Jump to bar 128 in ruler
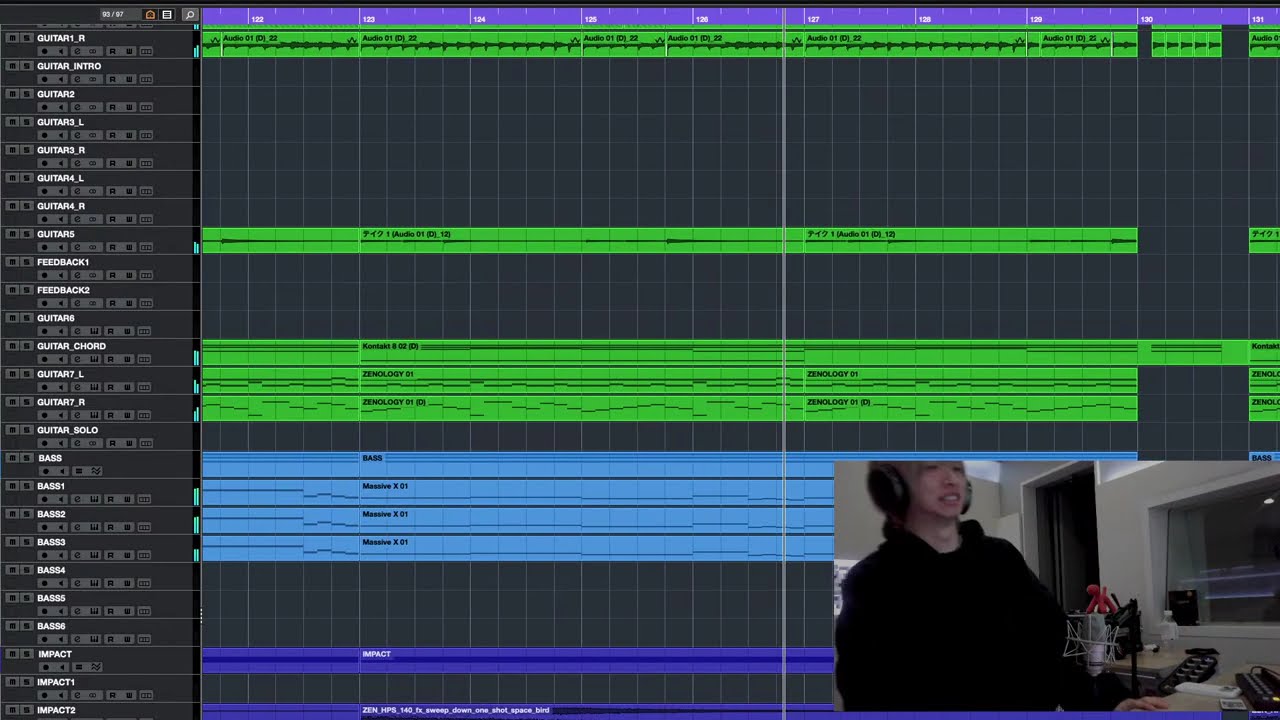This screenshot has height=720, width=1280. coord(924,19)
